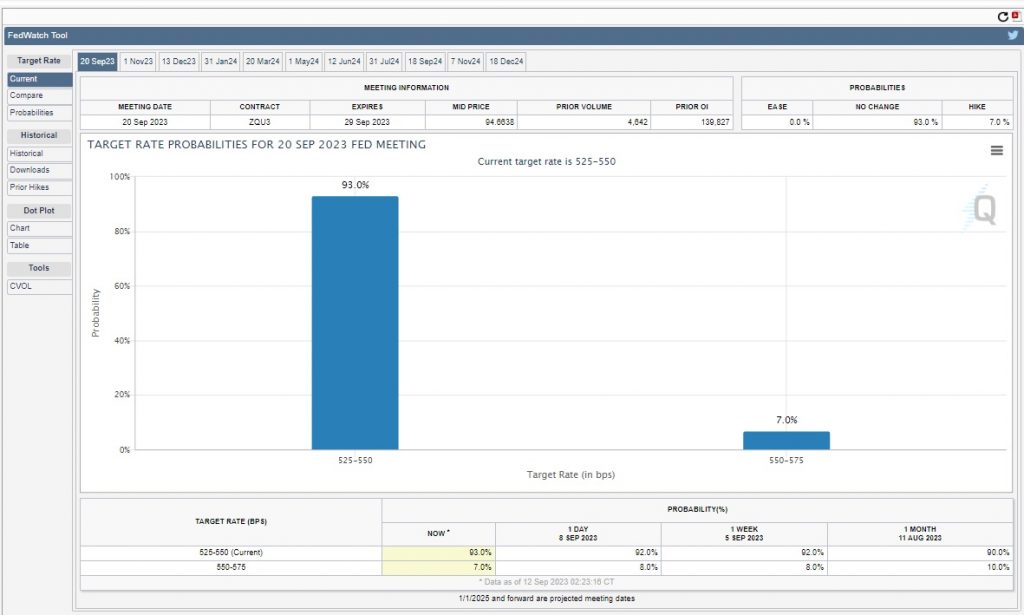Viewport: 1024px width, 615px height.
Task: Click the refresh icon at top right
Action: [1002, 17]
